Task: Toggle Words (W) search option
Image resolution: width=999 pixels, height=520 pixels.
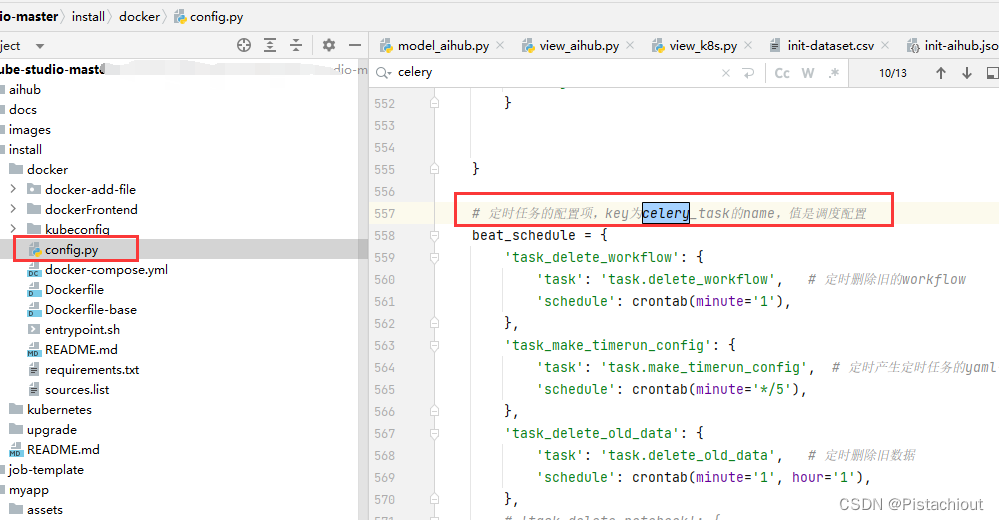Action: click(808, 73)
